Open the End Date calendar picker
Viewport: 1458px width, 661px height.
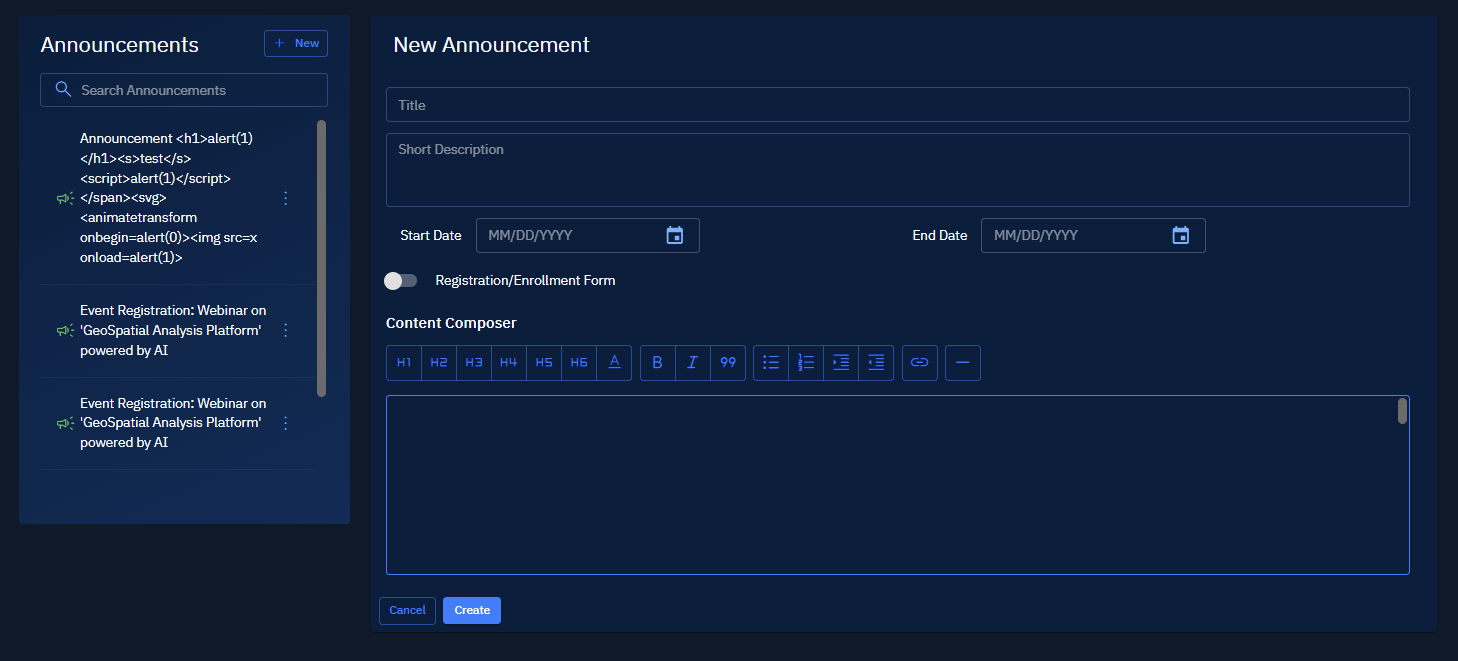point(1180,235)
